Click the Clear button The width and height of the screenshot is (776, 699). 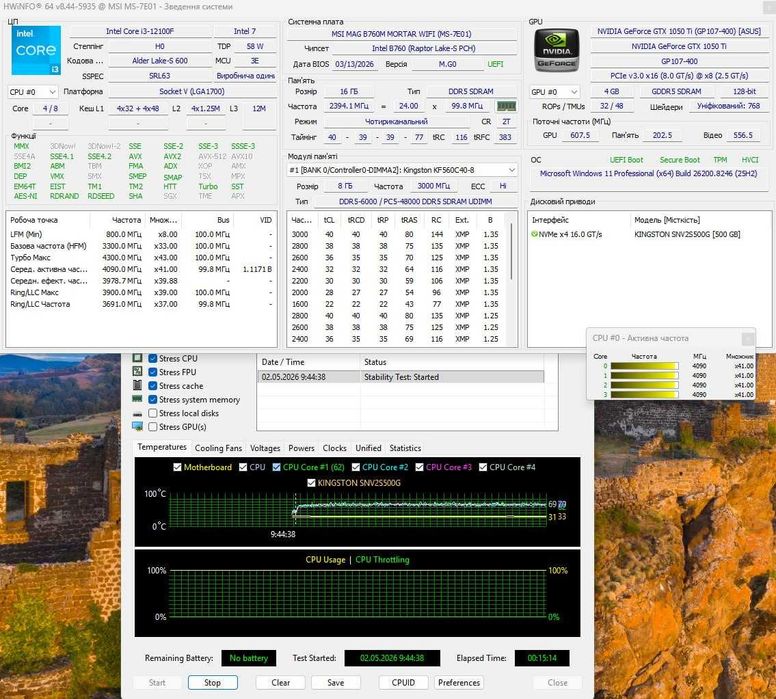[281, 682]
